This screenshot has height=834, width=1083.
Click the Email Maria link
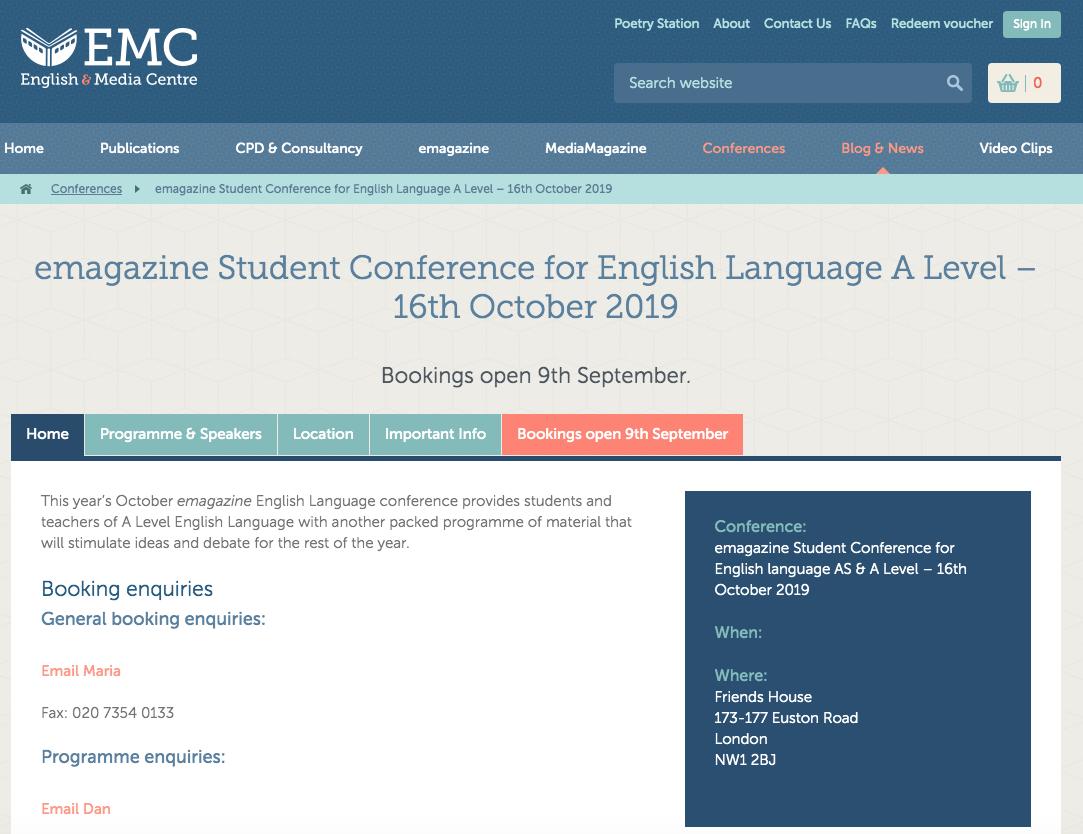click(x=81, y=671)
